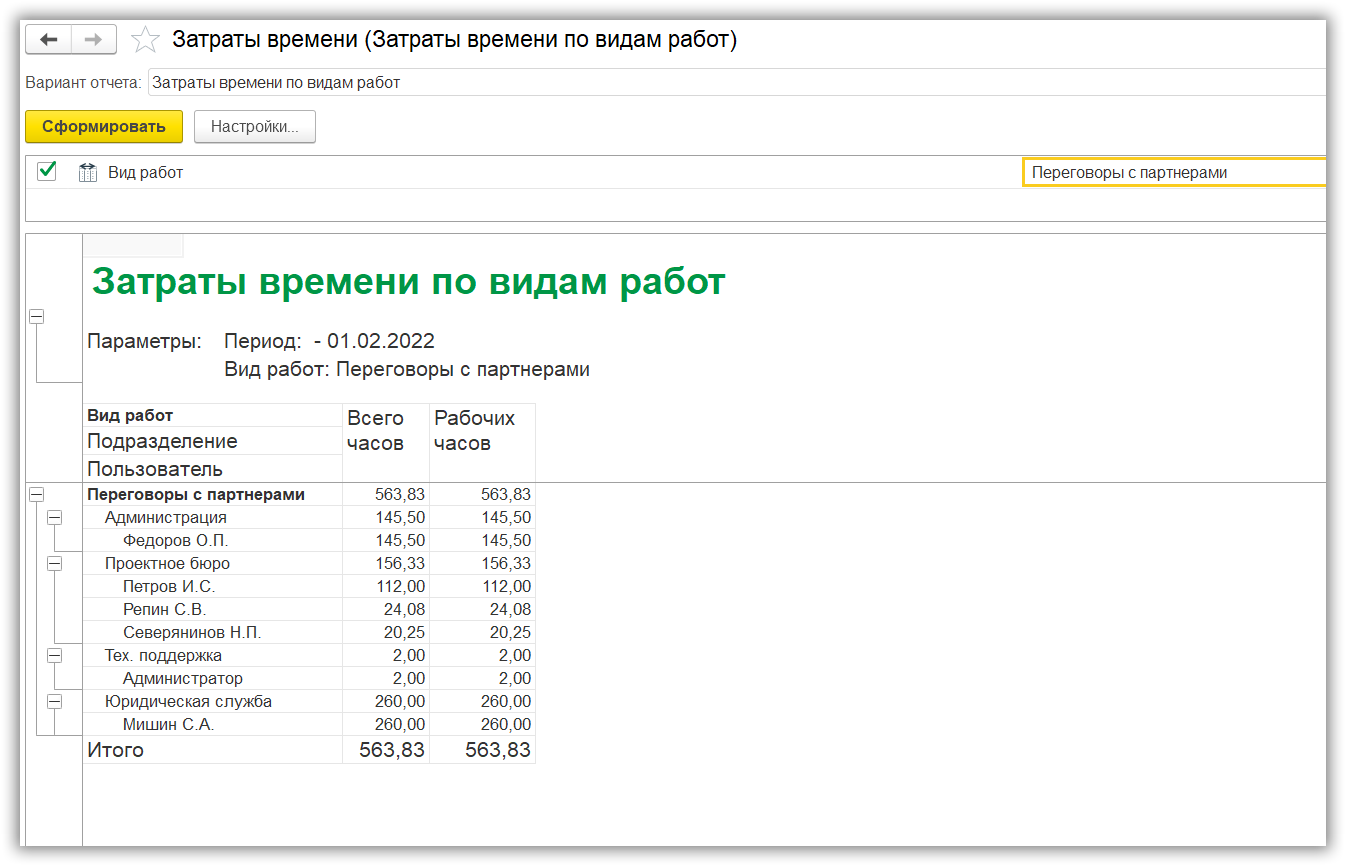The image size is (1346, 866).
Task: Add report to favorites with star icon
Action: click(146, 40)
